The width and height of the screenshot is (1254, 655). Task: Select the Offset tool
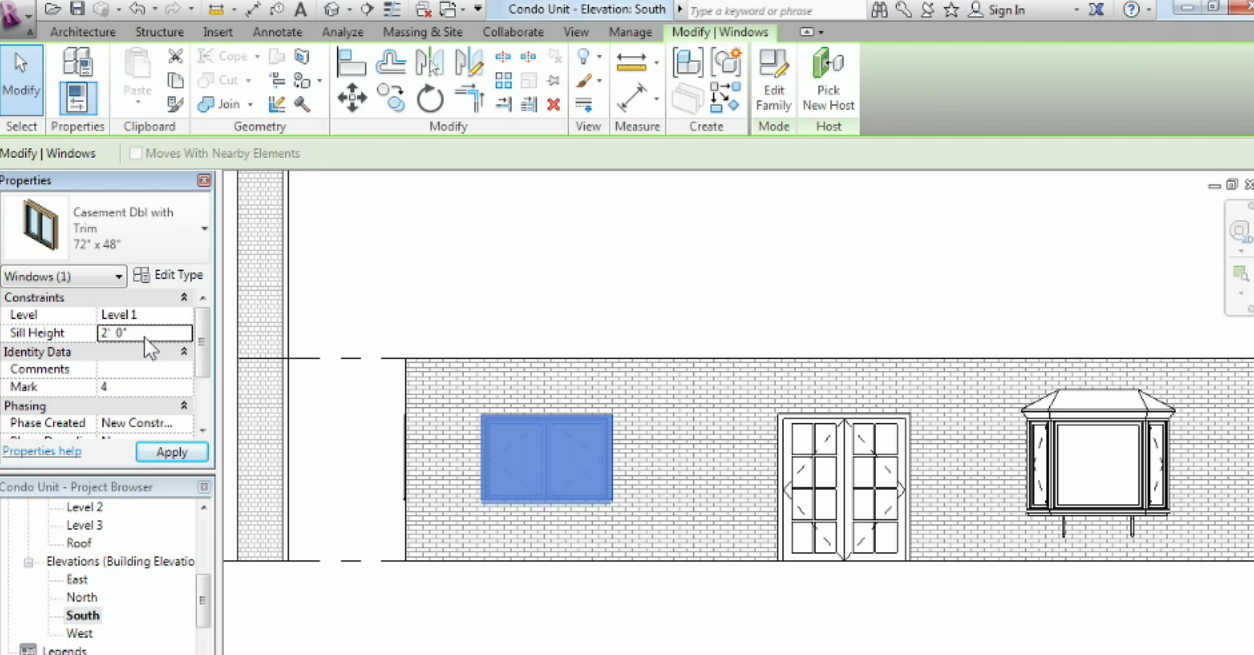tap(391, 63)
